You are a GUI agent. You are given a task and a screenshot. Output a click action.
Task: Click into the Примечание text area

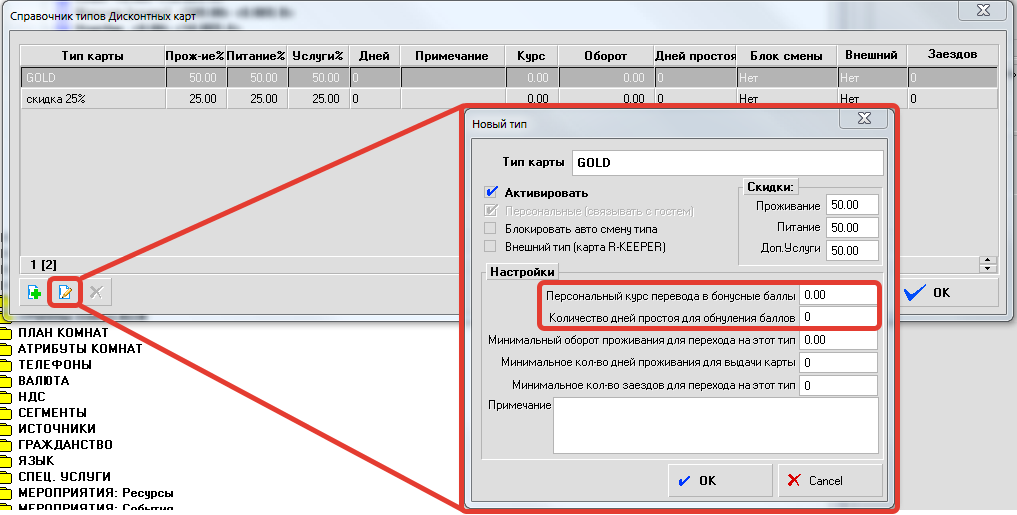pyautogui.click(x=716, y=426)
